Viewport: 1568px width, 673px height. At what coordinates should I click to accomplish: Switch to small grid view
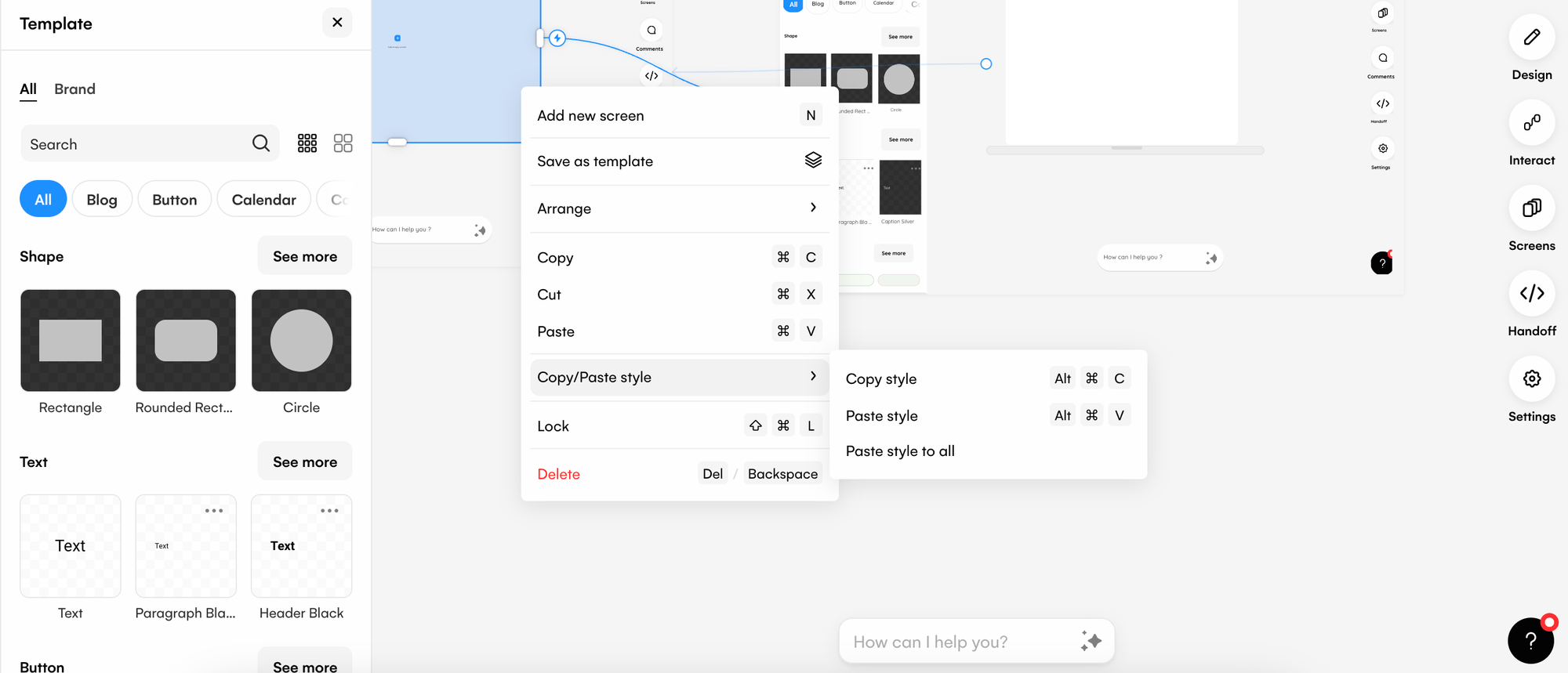[307, 143]
